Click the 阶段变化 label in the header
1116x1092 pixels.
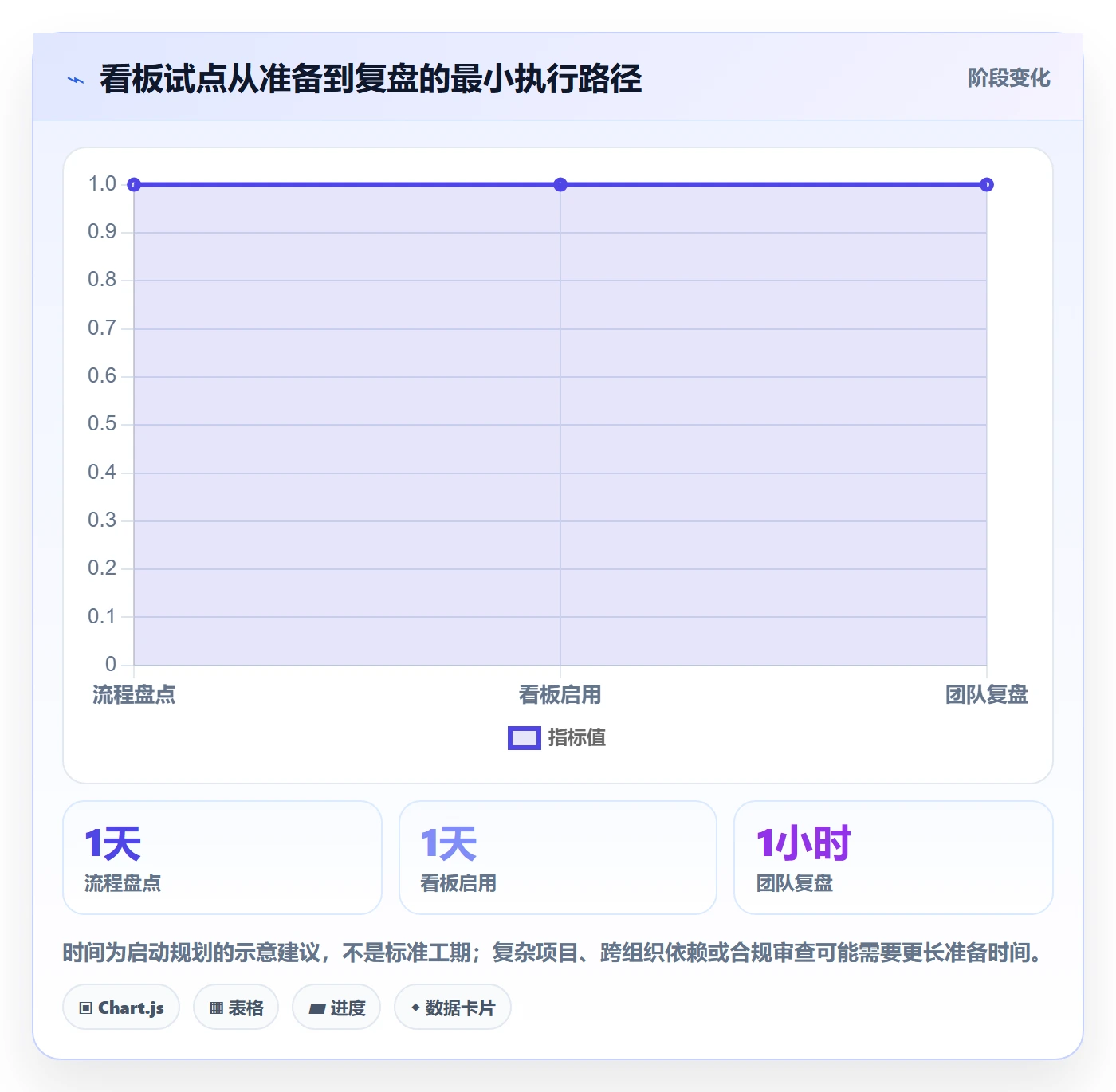[1009, 78]
